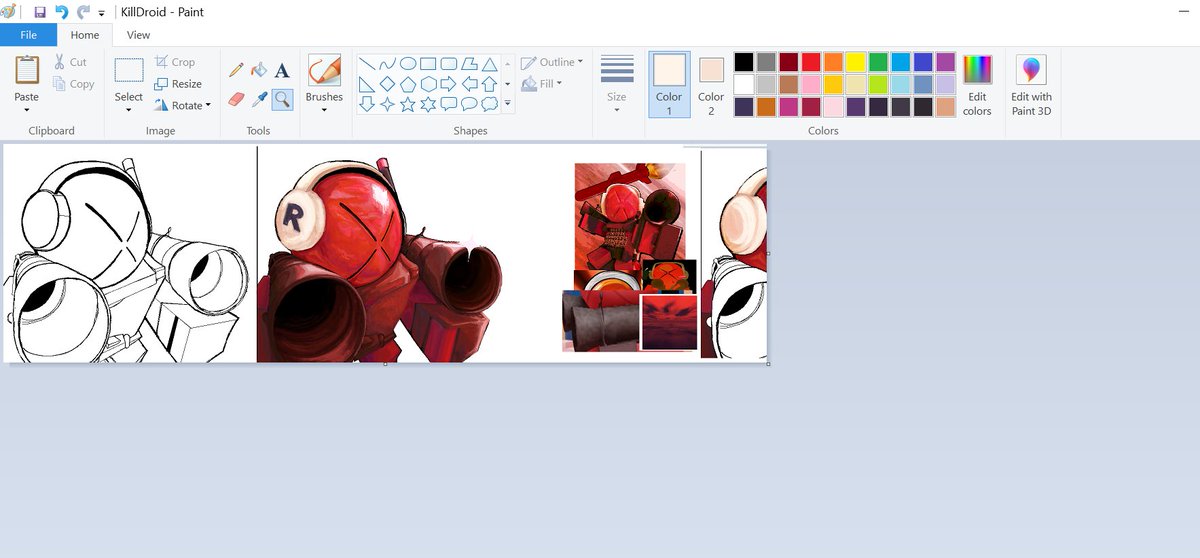Activate Color 2 background selector
Screen dimensions: 1200x558
click(711, 84)
